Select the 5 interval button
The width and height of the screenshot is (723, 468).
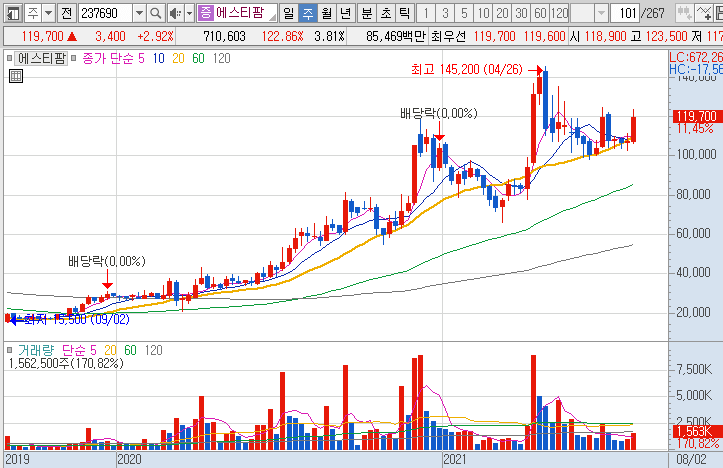[464, 13]
